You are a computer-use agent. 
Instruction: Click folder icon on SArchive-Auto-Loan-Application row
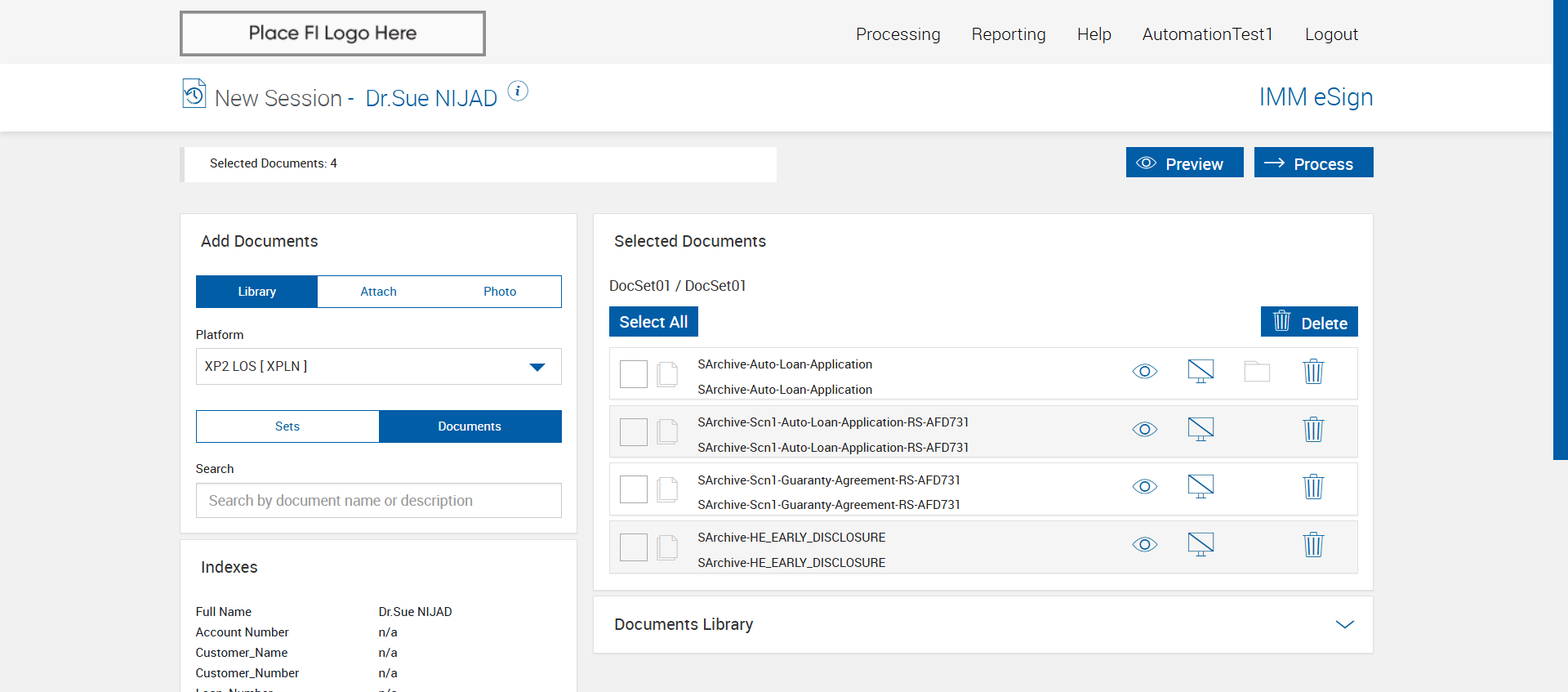click(x=1257, y=372)
